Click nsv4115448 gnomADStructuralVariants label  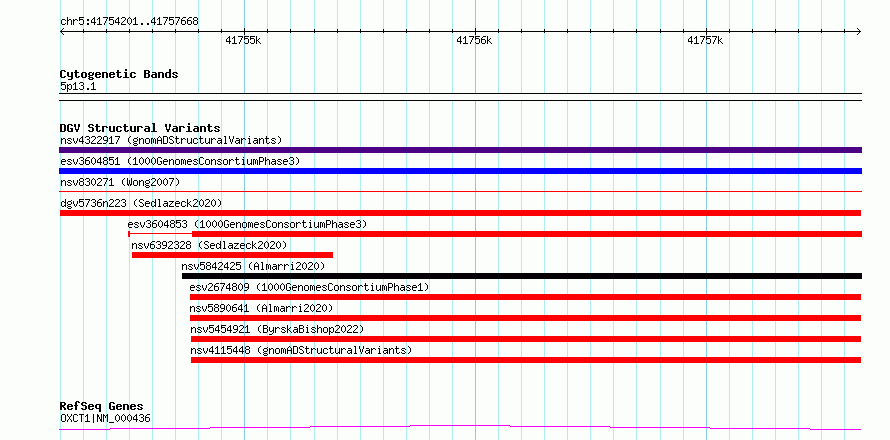coord(301,350)
